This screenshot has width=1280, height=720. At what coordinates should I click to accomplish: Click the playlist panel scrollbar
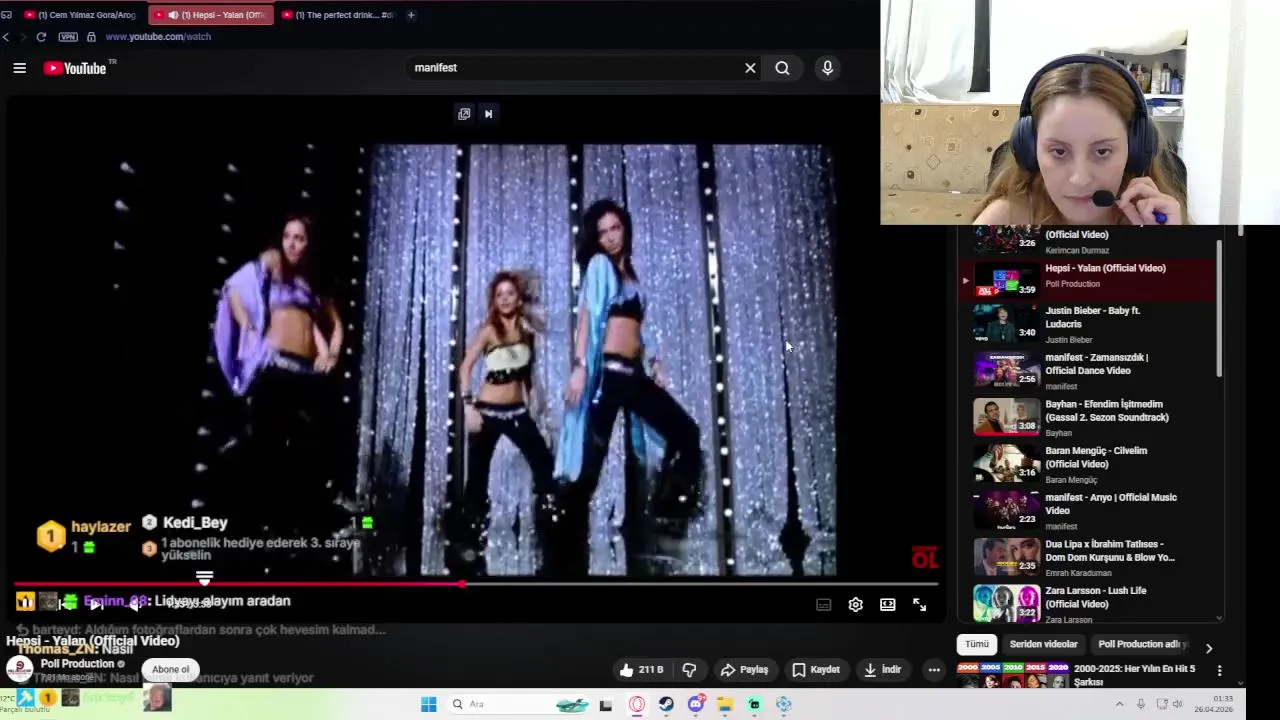pos(1219,308)
